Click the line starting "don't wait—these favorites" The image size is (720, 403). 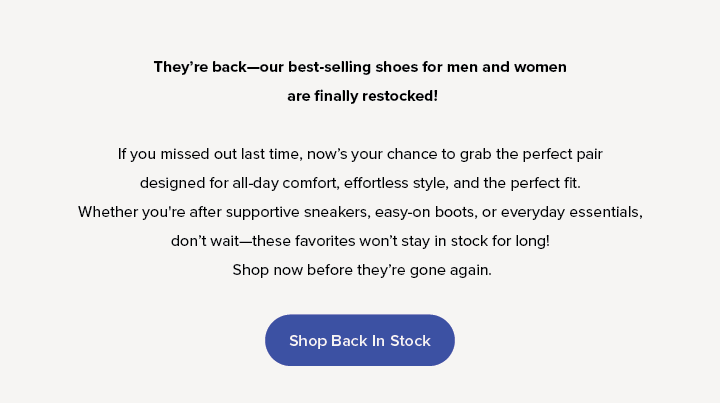pyautogui.click(x=360, y=241)
